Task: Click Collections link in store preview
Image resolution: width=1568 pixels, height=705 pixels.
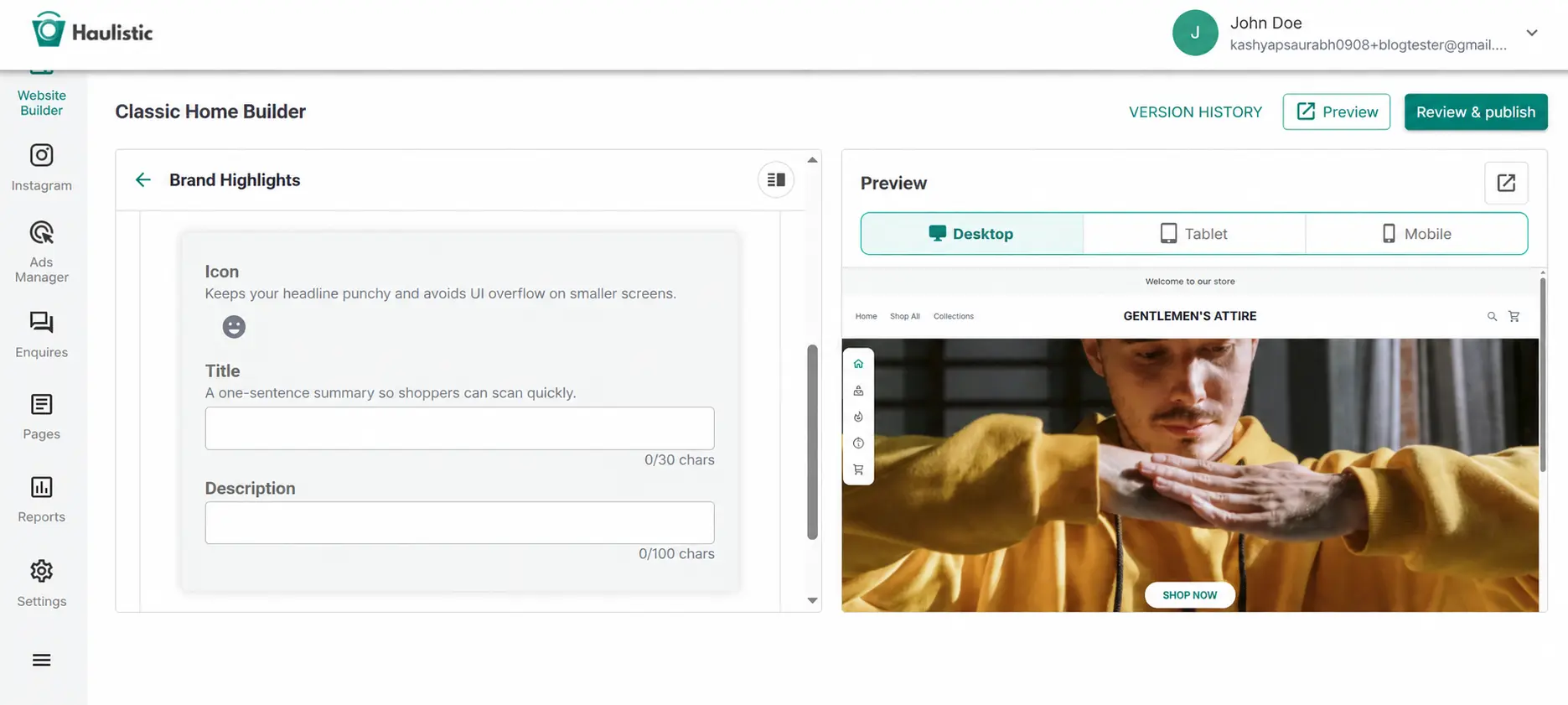Action: click(954, 317)
